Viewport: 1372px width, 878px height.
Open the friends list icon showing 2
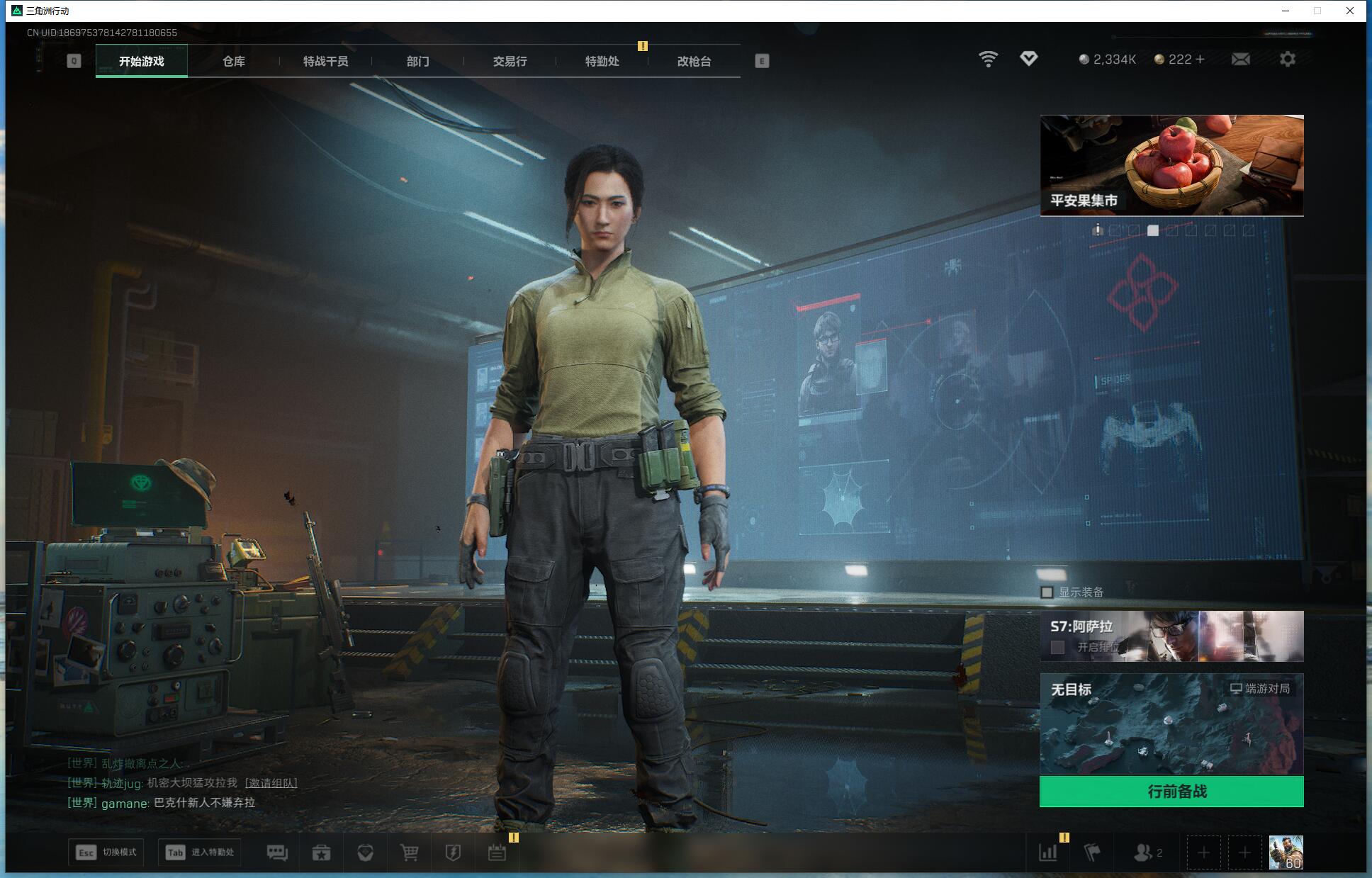pyautogui.click(x=1147, y=852)
